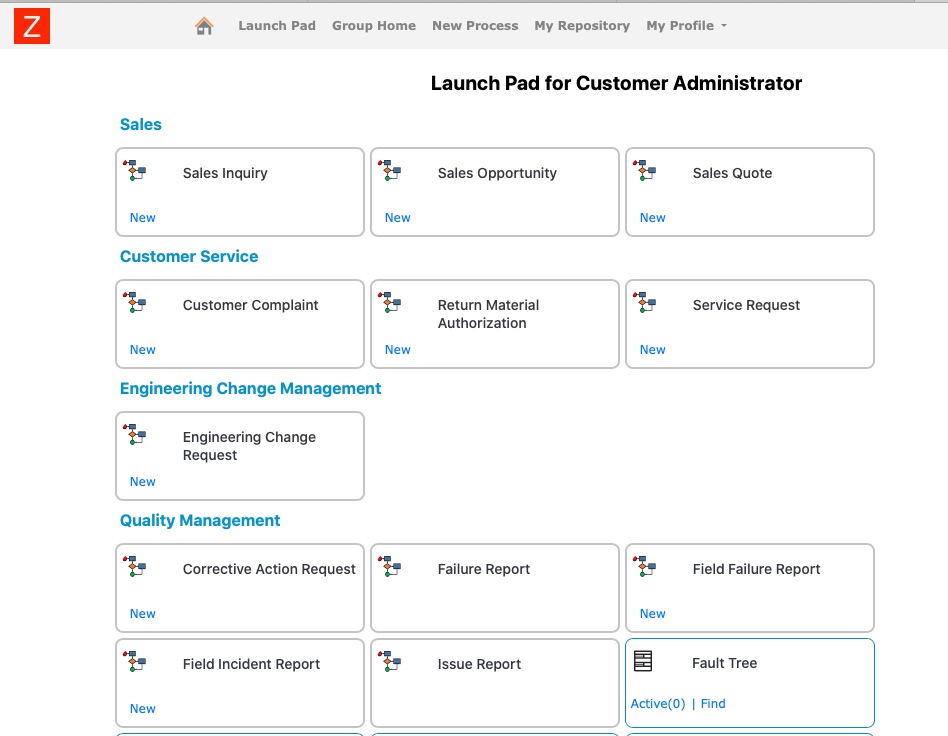Click the Failure Report title text
The image size is (948, 736).
click(484, 569)
